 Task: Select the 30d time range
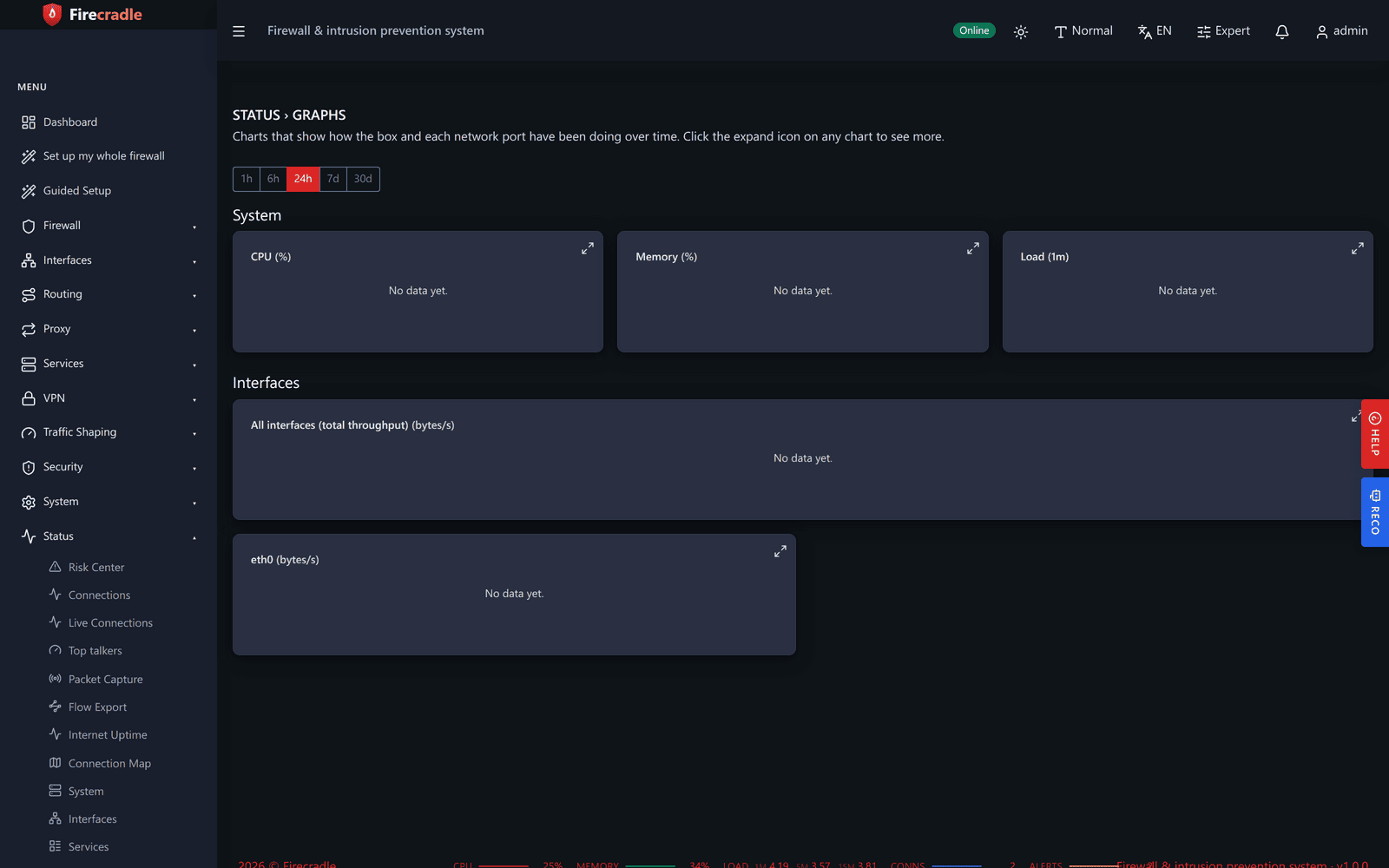363,179
